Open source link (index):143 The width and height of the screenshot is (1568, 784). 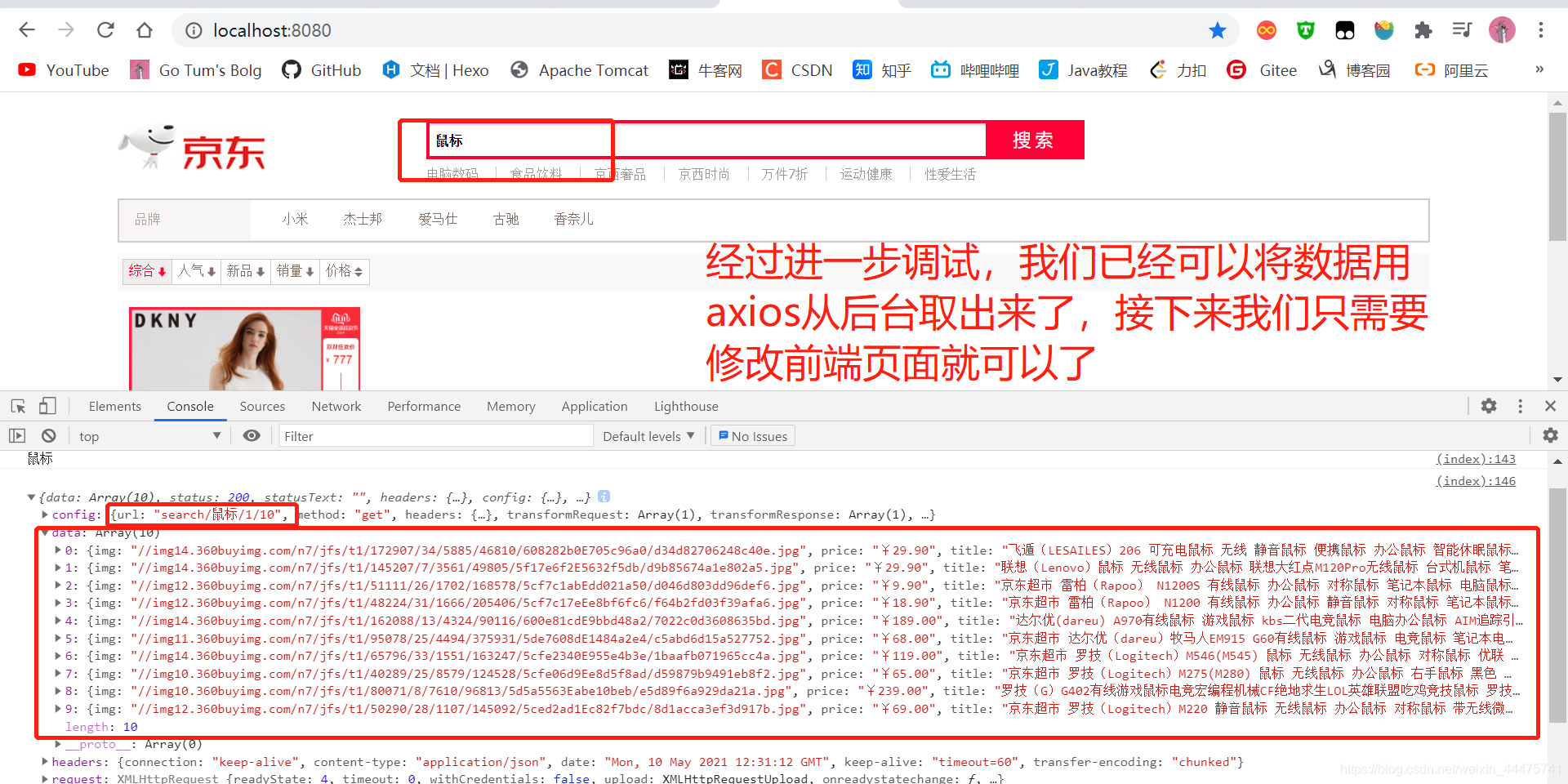coord(1476,459)
